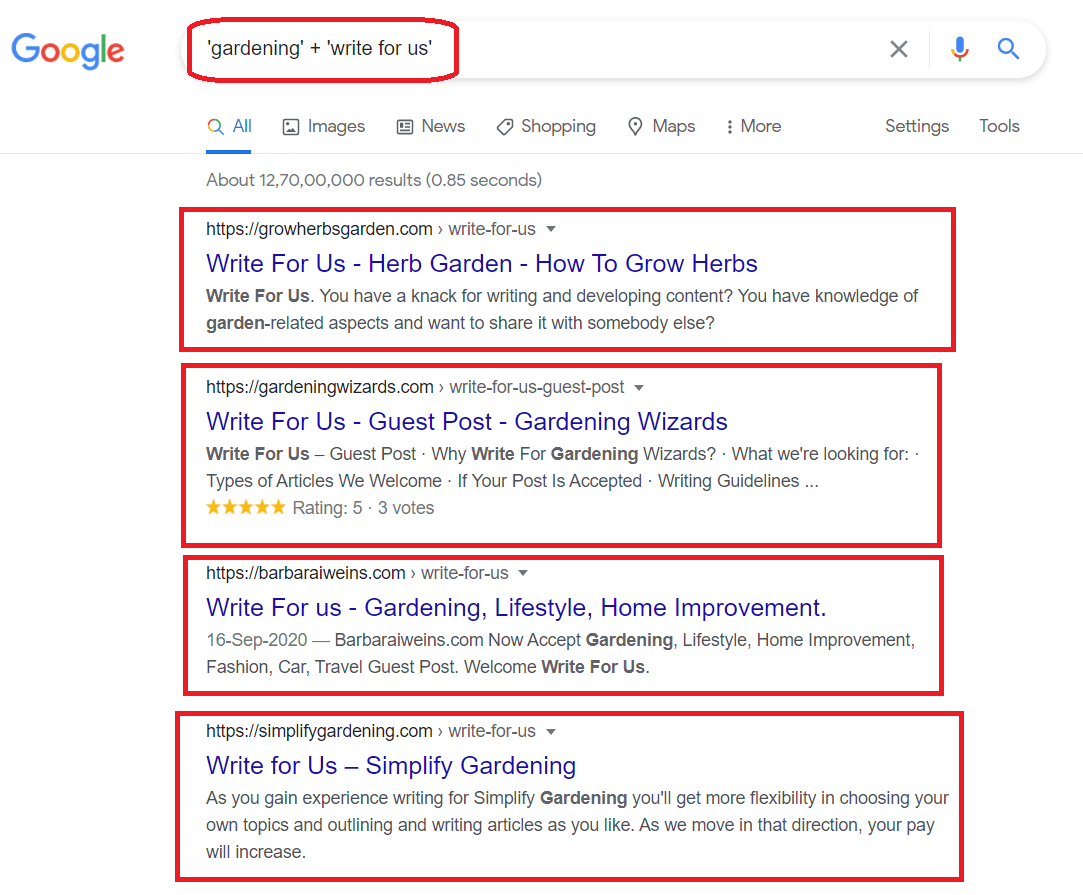Expand dropdown arrow next to simplifygardening.com URL
This screenshot has height=895, width=1083.
click(550, 731)
